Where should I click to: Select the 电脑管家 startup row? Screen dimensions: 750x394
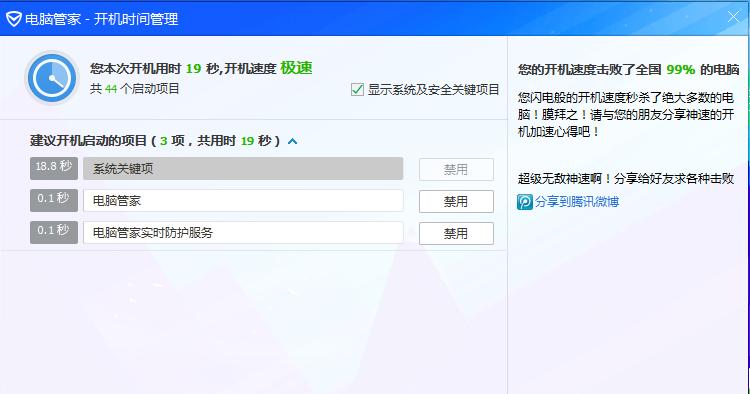[243, 201]
